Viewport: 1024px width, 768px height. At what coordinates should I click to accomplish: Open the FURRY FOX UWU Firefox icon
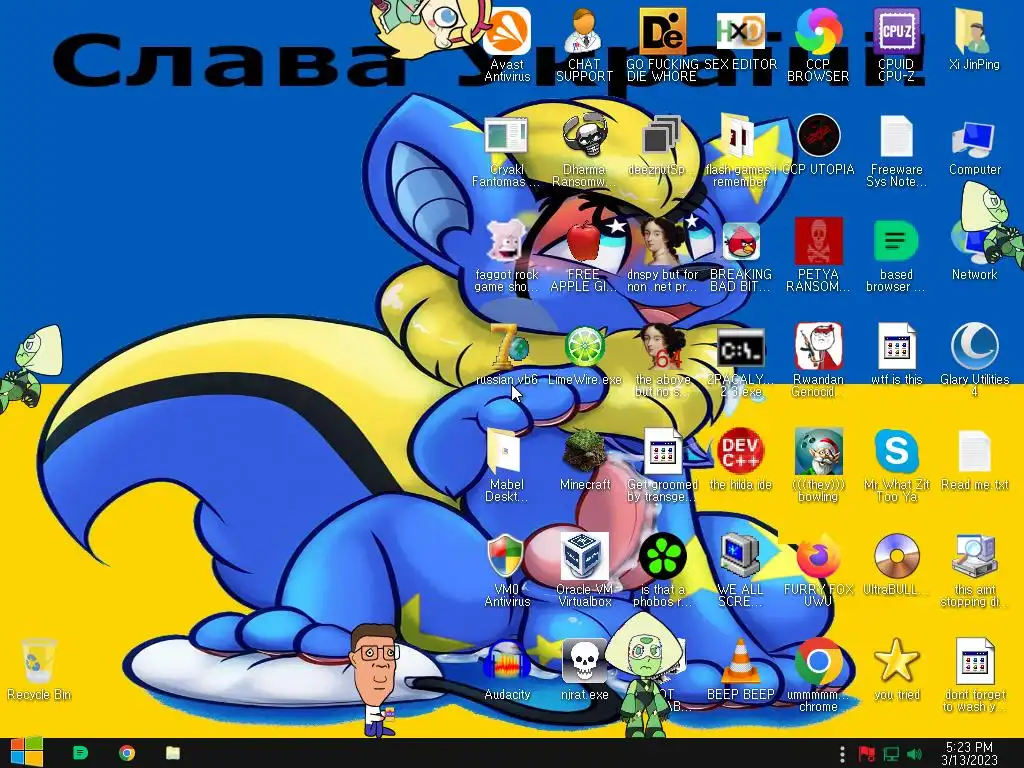click(818, 571)
